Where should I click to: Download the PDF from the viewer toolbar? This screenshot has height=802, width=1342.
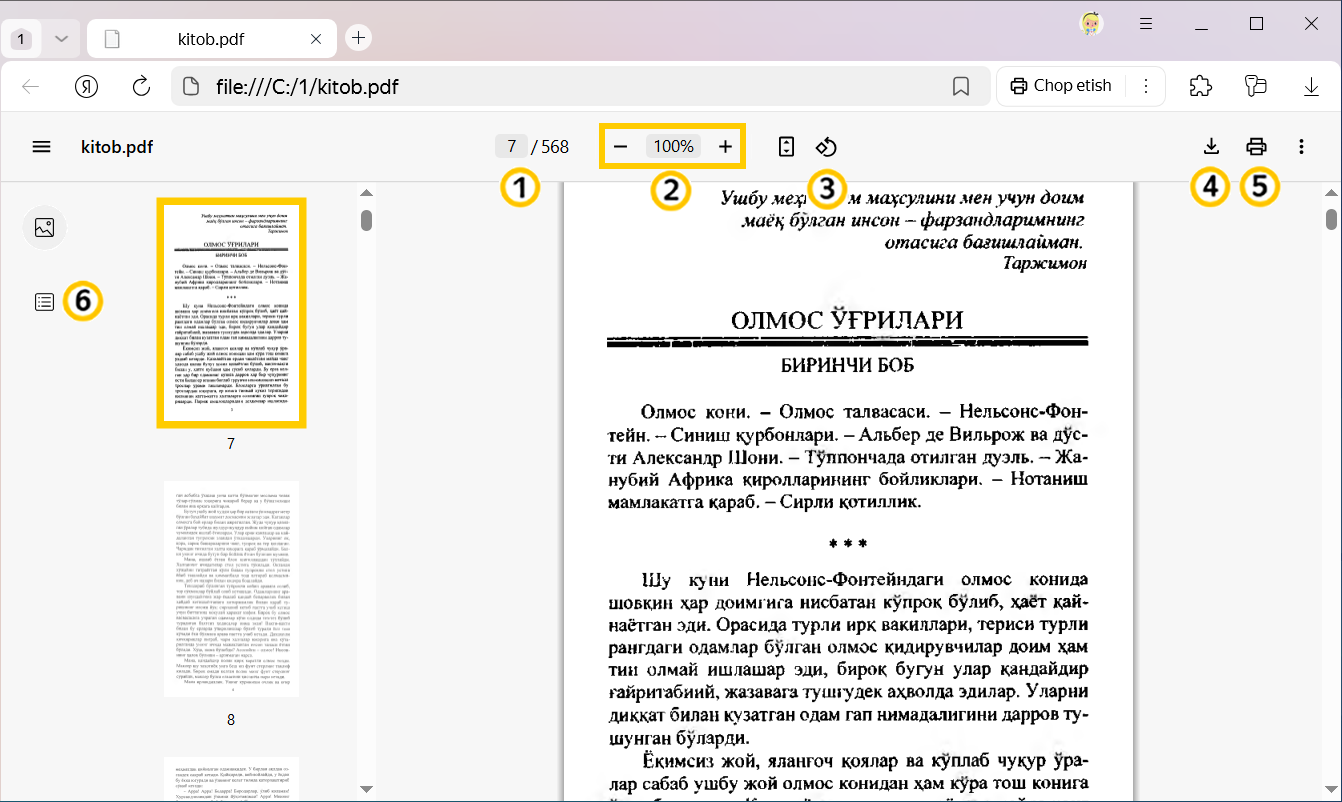click(1211, 147)
